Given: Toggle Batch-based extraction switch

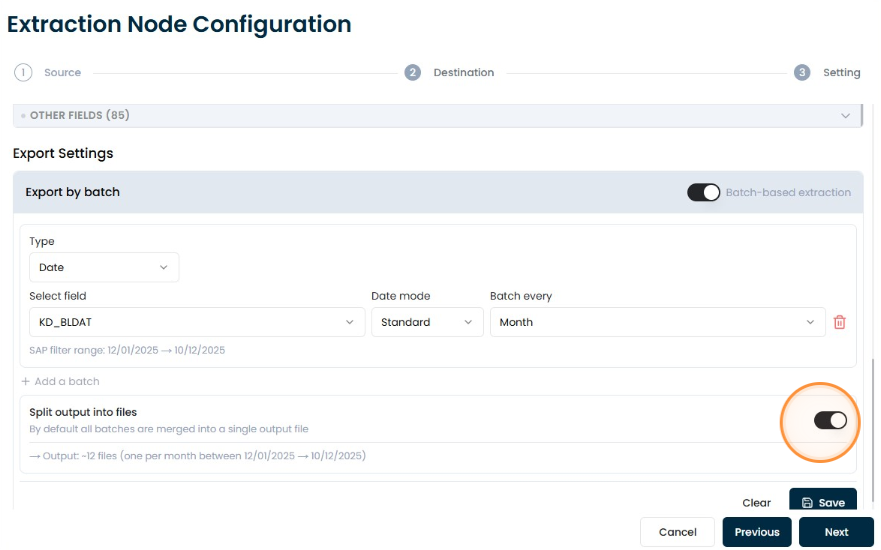Looking at the screenshot, I should click(703, 193).
